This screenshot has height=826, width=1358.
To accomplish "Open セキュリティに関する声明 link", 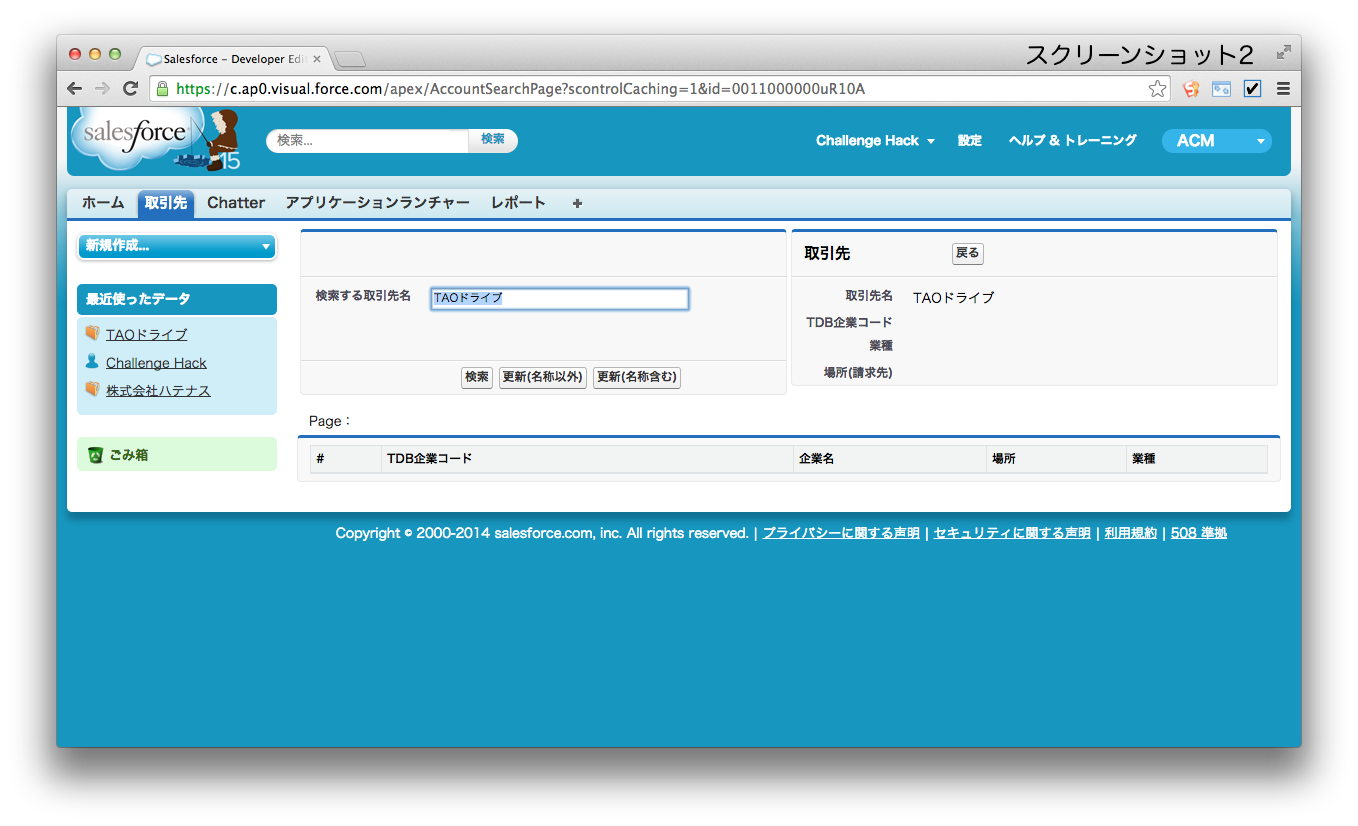I will tap(1012, 533).
